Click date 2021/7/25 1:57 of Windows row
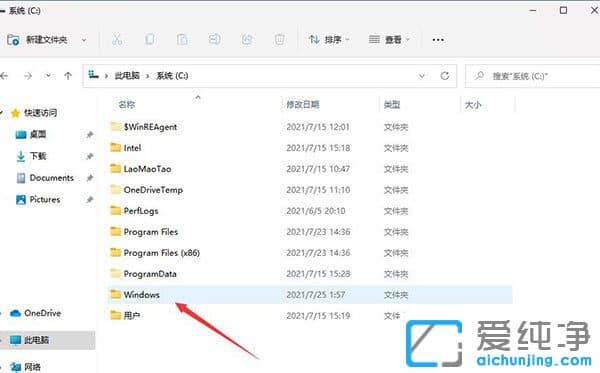 pos(315,295)
